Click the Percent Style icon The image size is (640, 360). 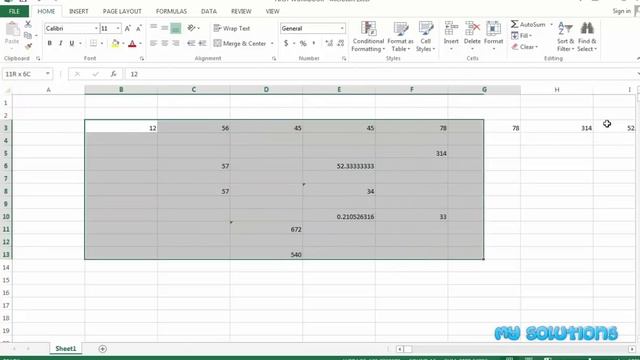click(x=303, y=43)
